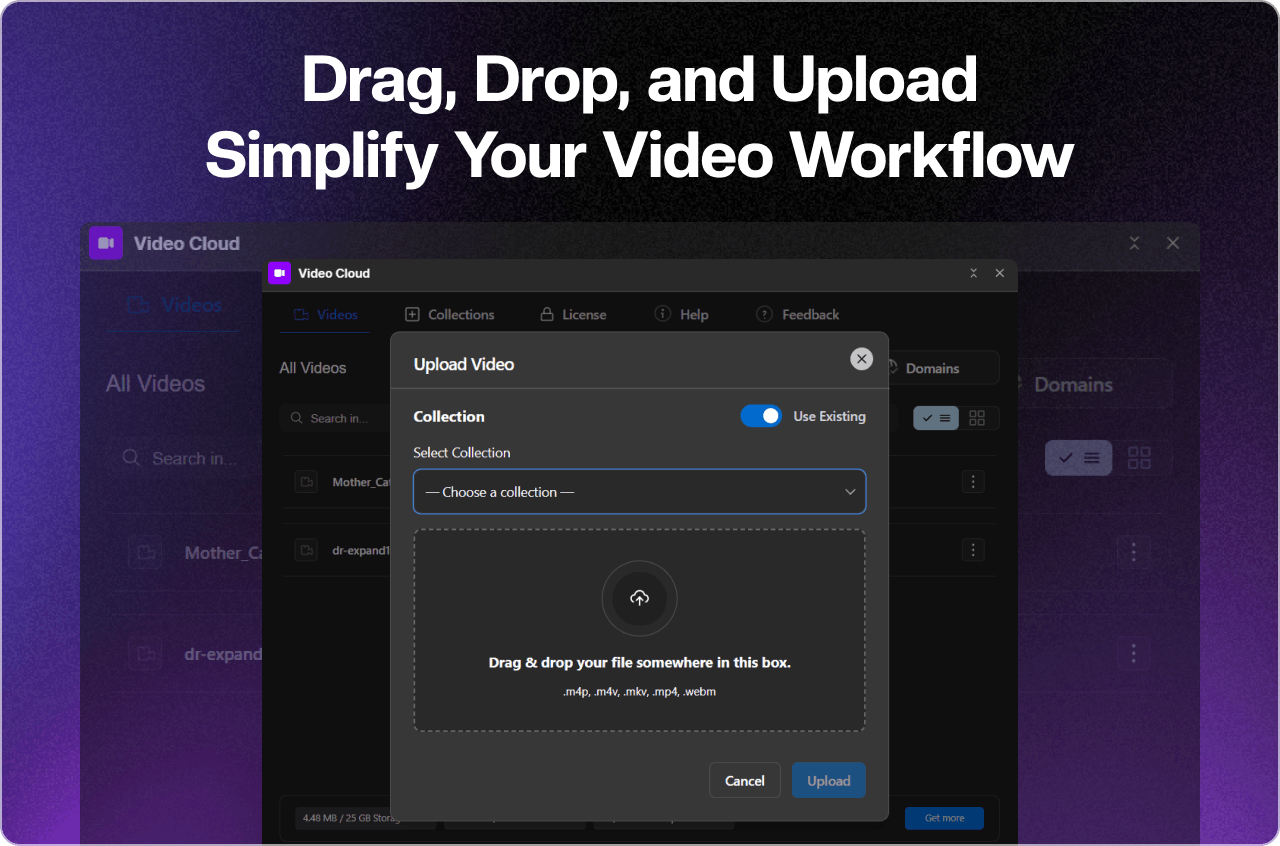Screen dimensions: 1280x846
Task: Click the Get more storage button
Action: [x=943, y=817]
